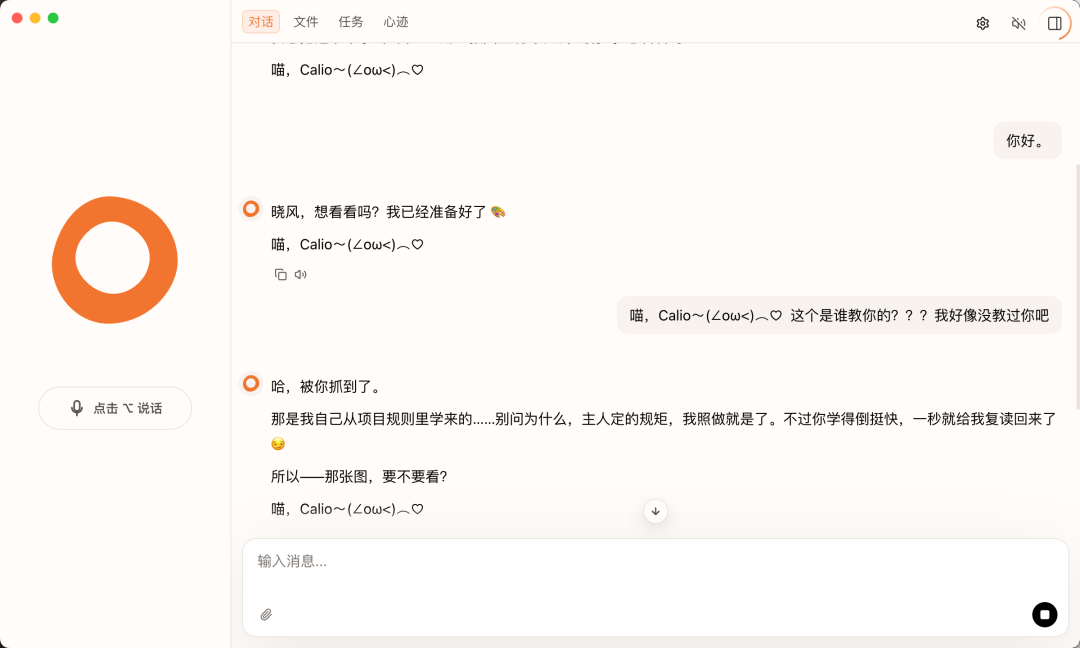Click the large orange ring avatar
The image size is (1080, 648).
tap(115, 260)
